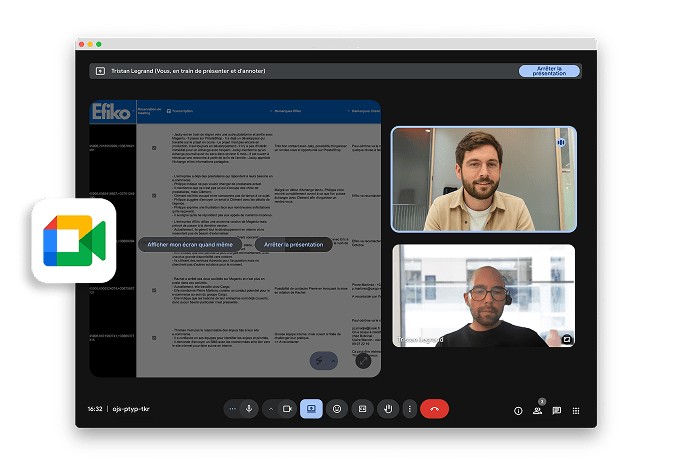
Task: Click top-right Arrêter la présentation button
Action: point(549,71)
